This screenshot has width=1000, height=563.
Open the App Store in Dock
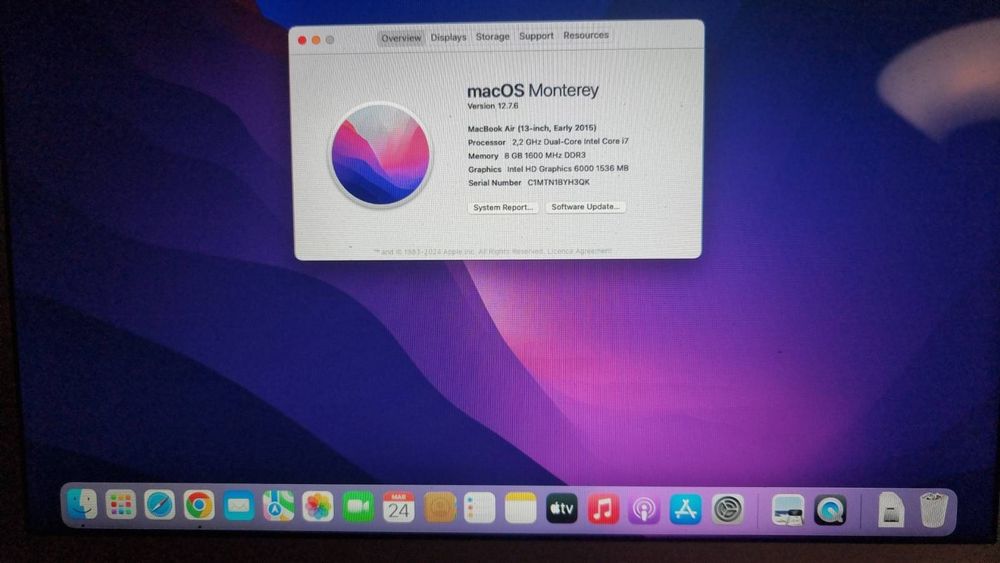pos(686,509)
